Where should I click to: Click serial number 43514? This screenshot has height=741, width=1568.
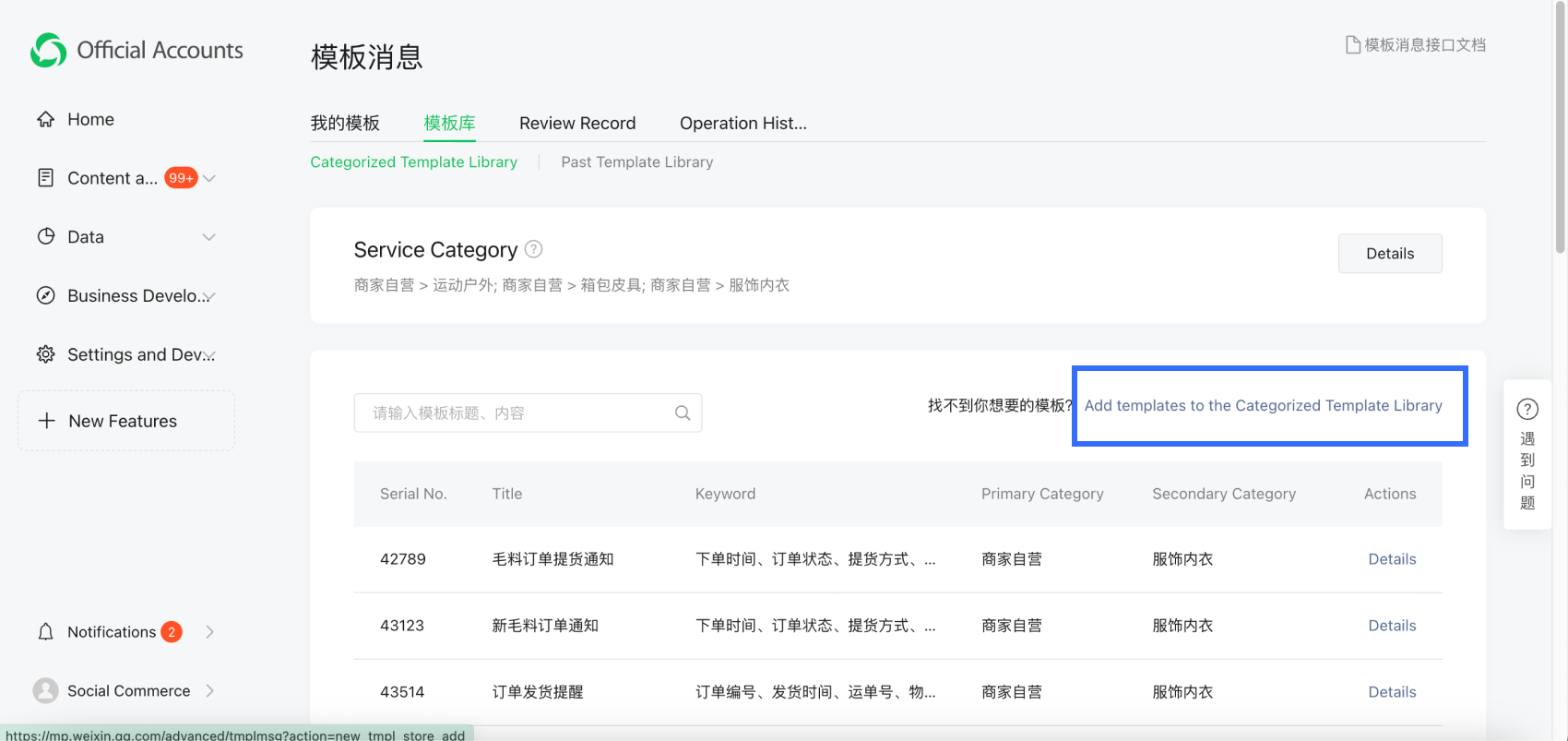point(402,692)
